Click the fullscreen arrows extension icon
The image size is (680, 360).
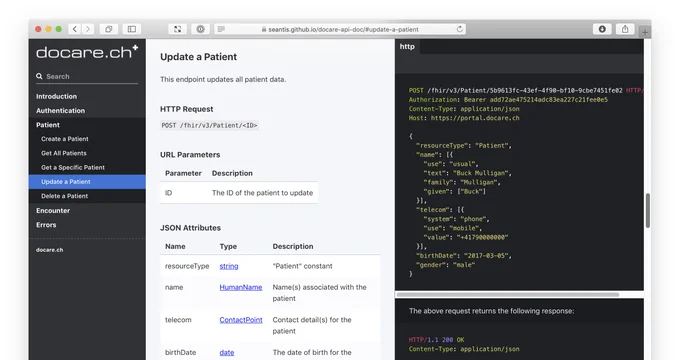pos(178,29)
